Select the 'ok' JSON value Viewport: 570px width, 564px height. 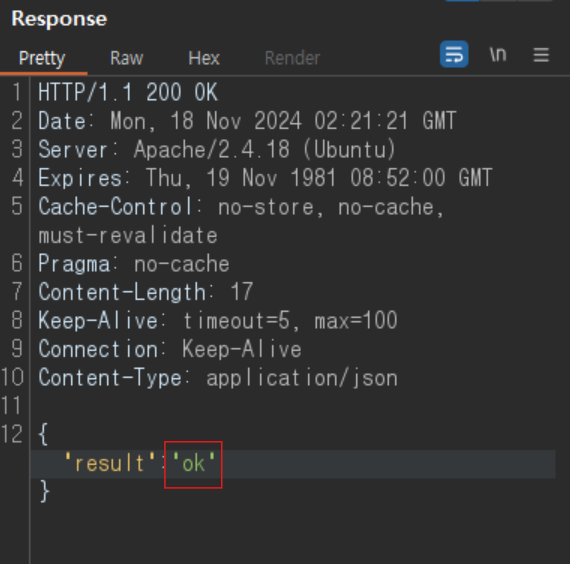click(194, 463)
